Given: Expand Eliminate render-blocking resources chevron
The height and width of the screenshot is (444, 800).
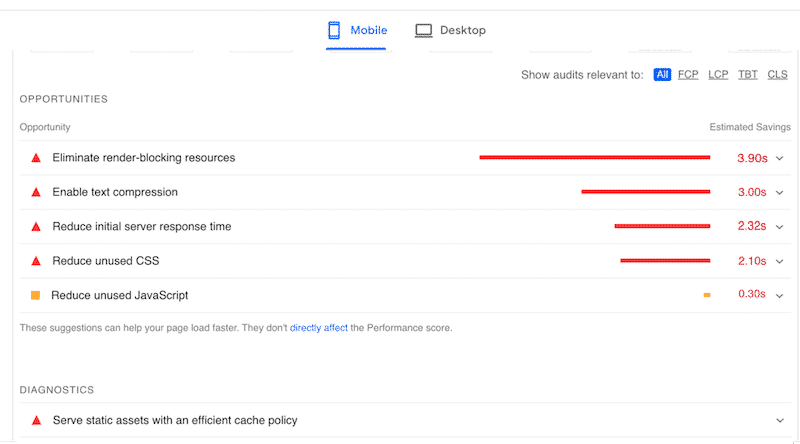Looking at the screenshot, I should [x=779, y=158].
